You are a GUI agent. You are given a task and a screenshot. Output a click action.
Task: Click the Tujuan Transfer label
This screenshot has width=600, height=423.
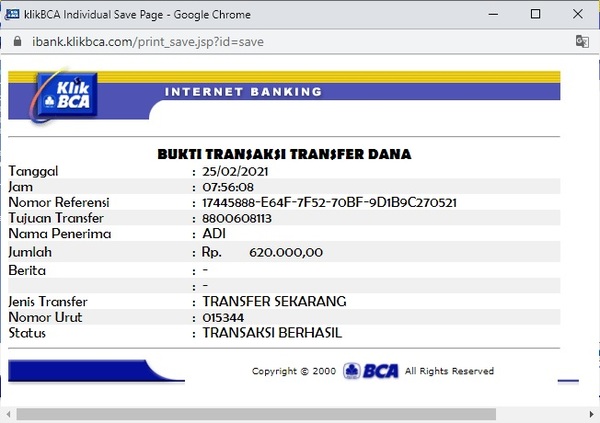click(56, 218)
